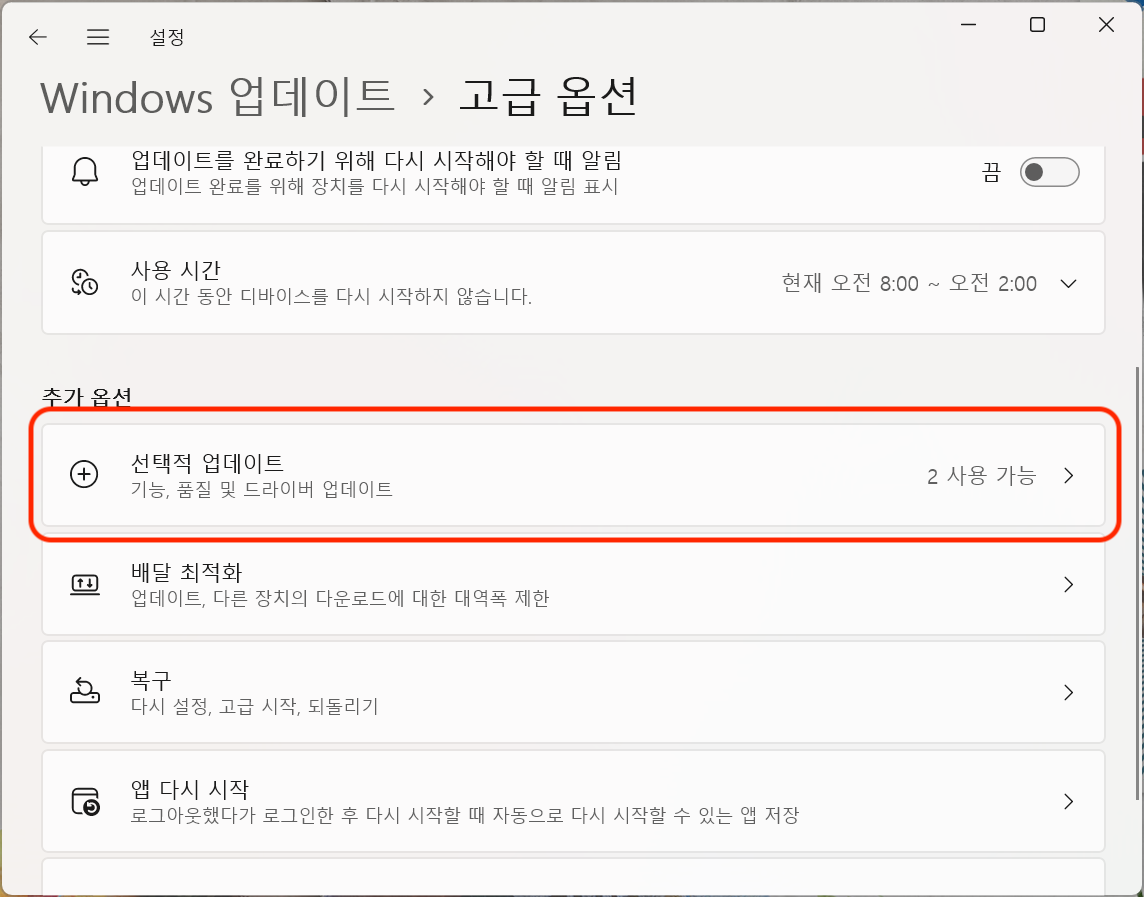Close the Settings window
1144x897 pixels.
pyautogui.click(x=1106, y=25)
